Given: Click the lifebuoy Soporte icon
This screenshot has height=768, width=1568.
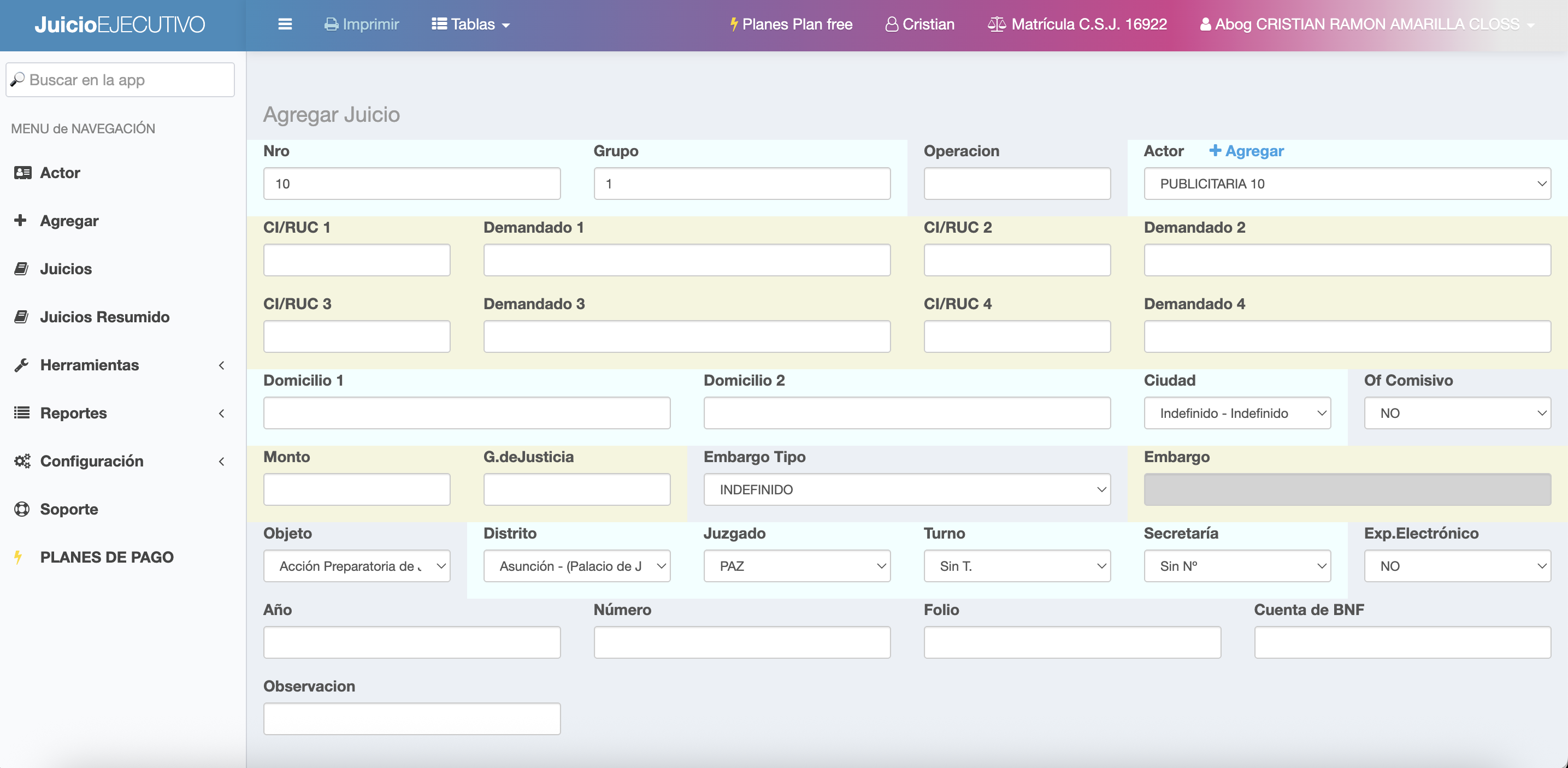Looking at the screenshot, I should click(x=22, y=510).
